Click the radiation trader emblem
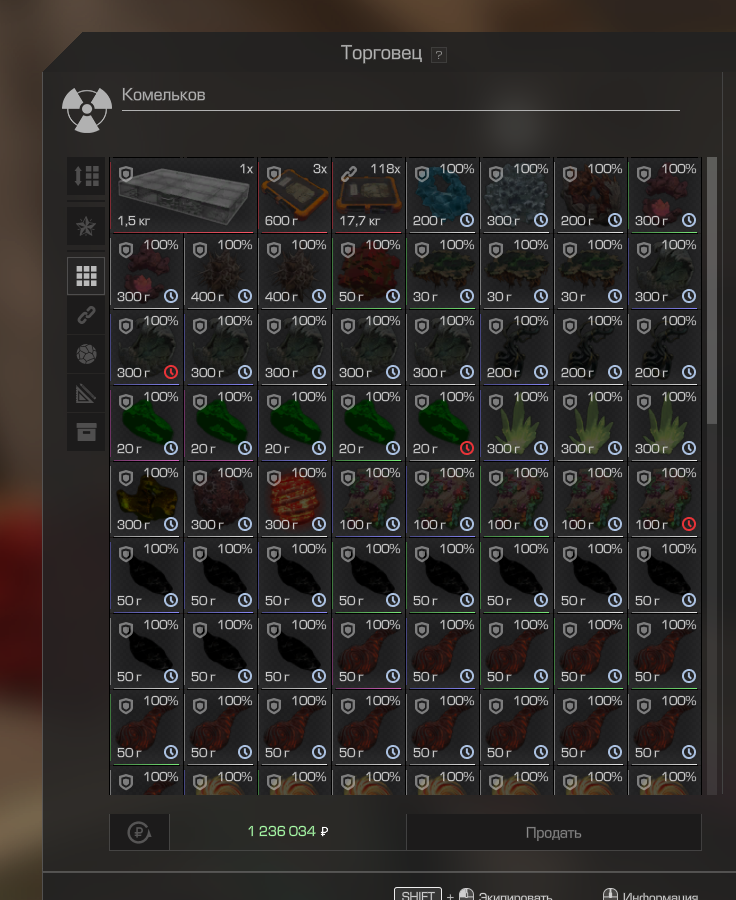This screenshot has width=736, height=900. click(87, 109)
